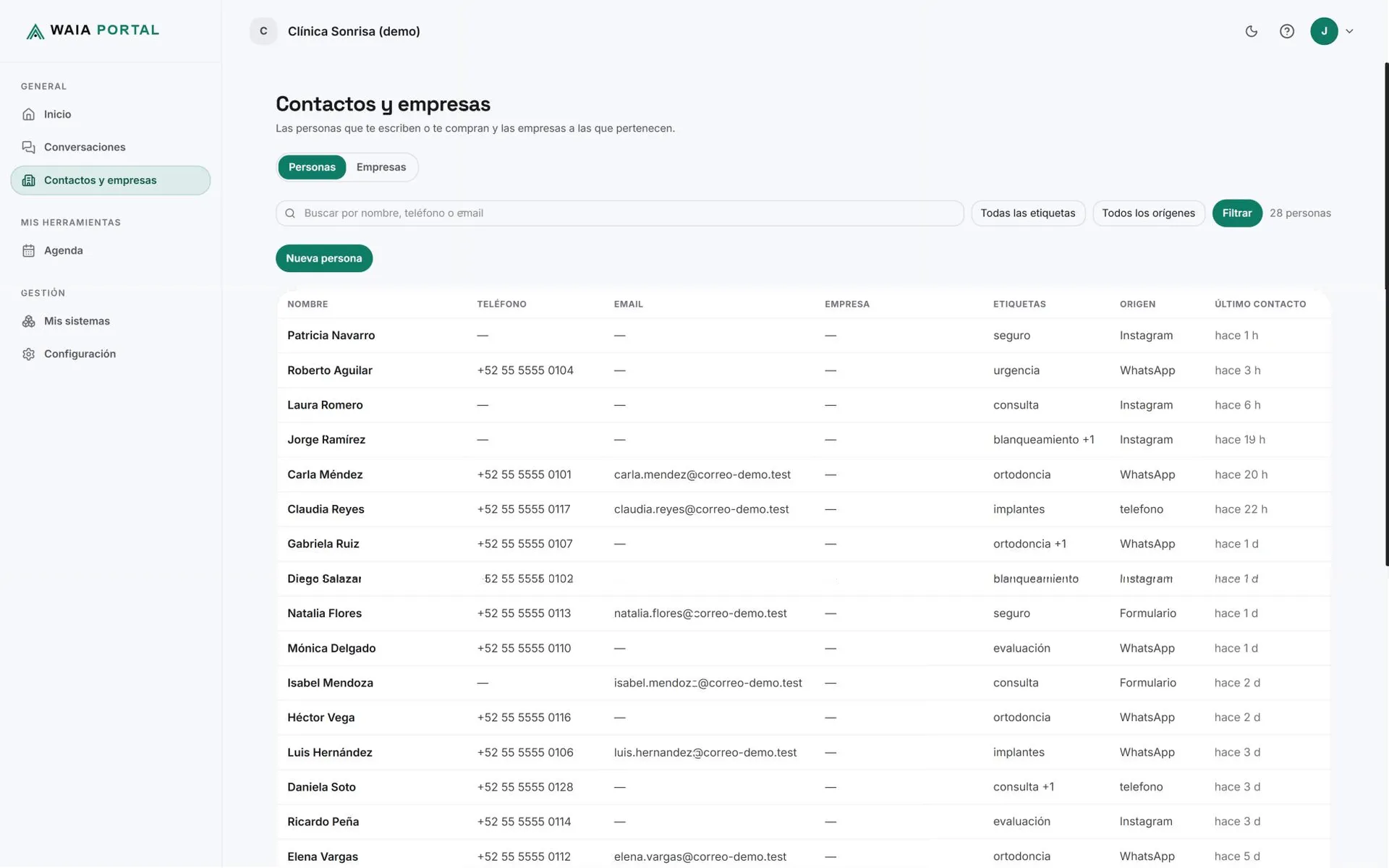This screenshot has height=868, width=1389.
Task: Open the help question-mark icon
Action: tap(1286, 31)
